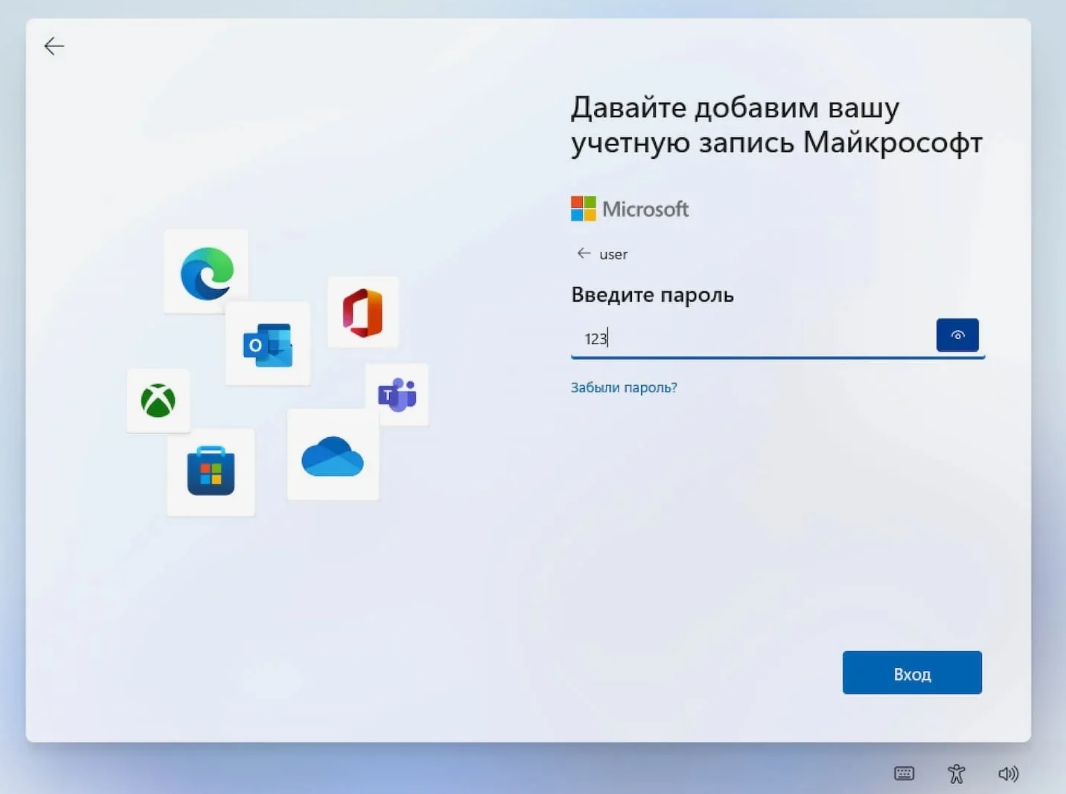Click the back arrow beside the user name
Screen dimensions: 1066x794
coord(584,253)
